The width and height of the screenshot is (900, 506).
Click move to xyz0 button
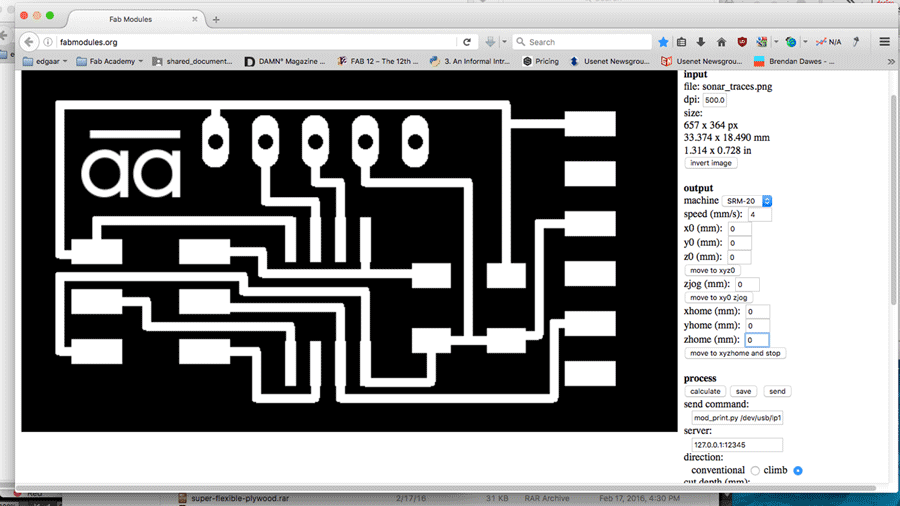712,270
